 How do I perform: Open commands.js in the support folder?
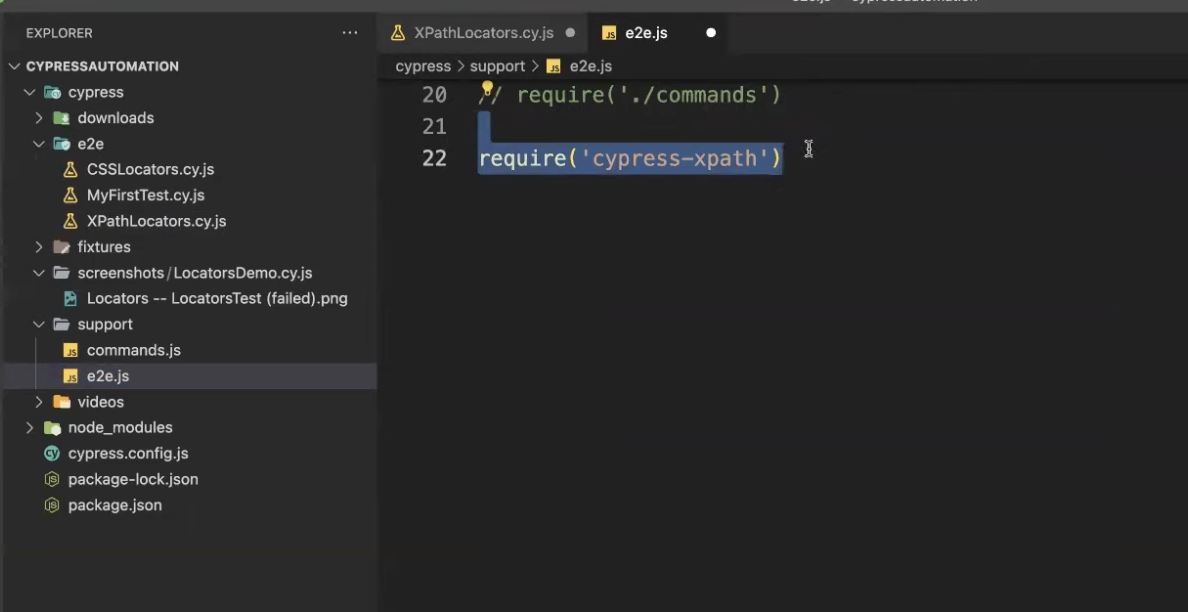pos(133,350)
